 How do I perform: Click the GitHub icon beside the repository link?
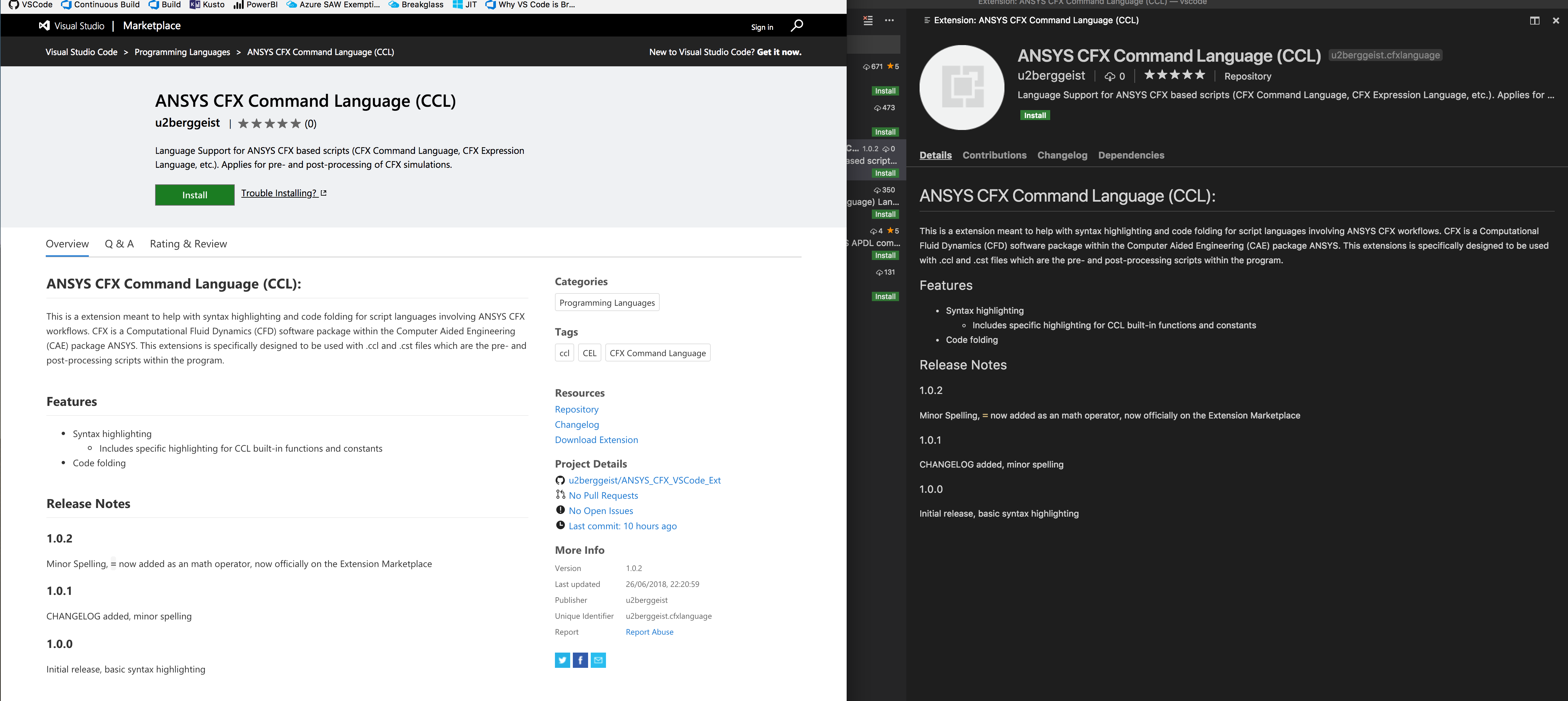560,480
